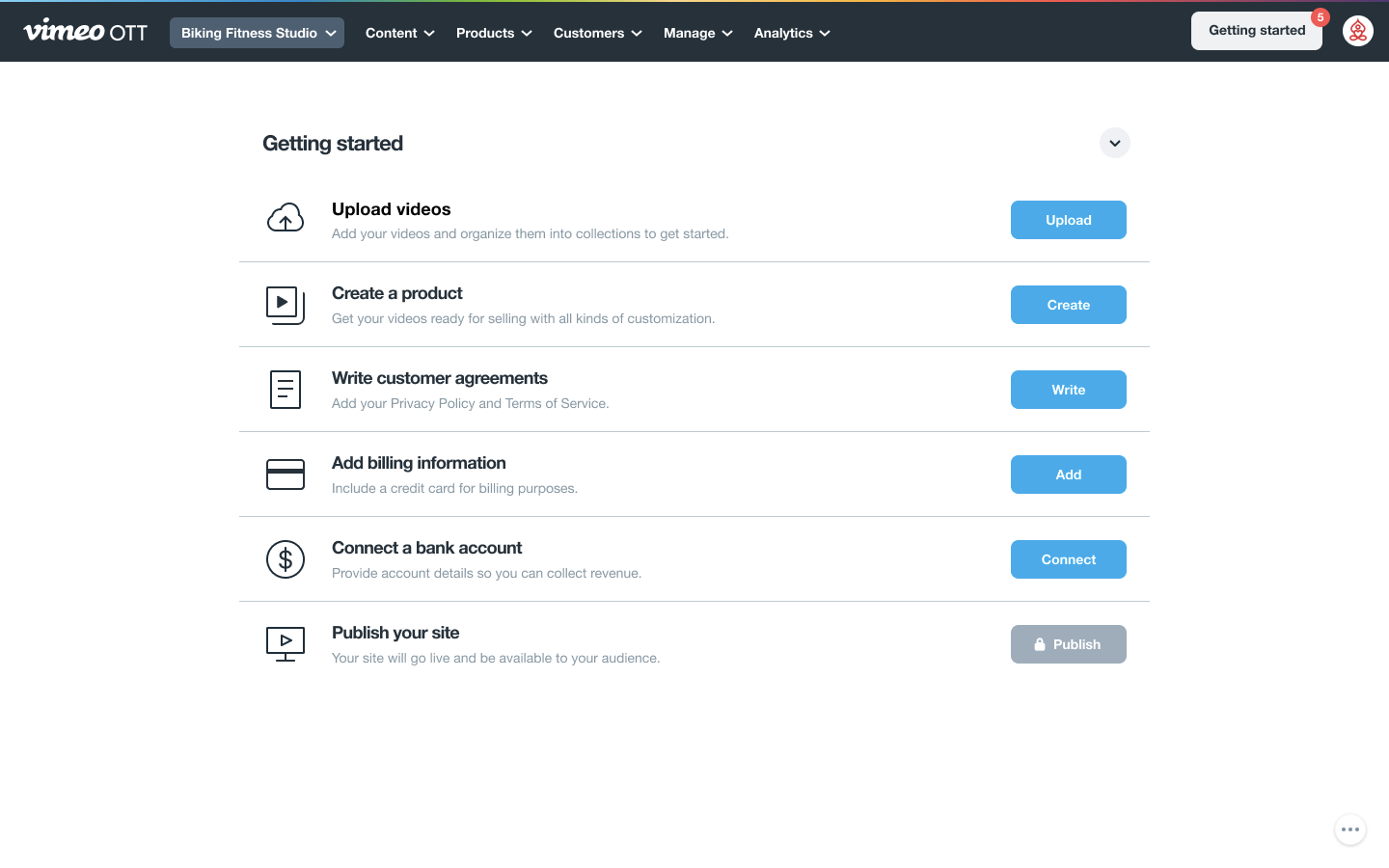Click the customer agreements document icon
Viewport: 1389px width, 868px height.
point(286,390)
